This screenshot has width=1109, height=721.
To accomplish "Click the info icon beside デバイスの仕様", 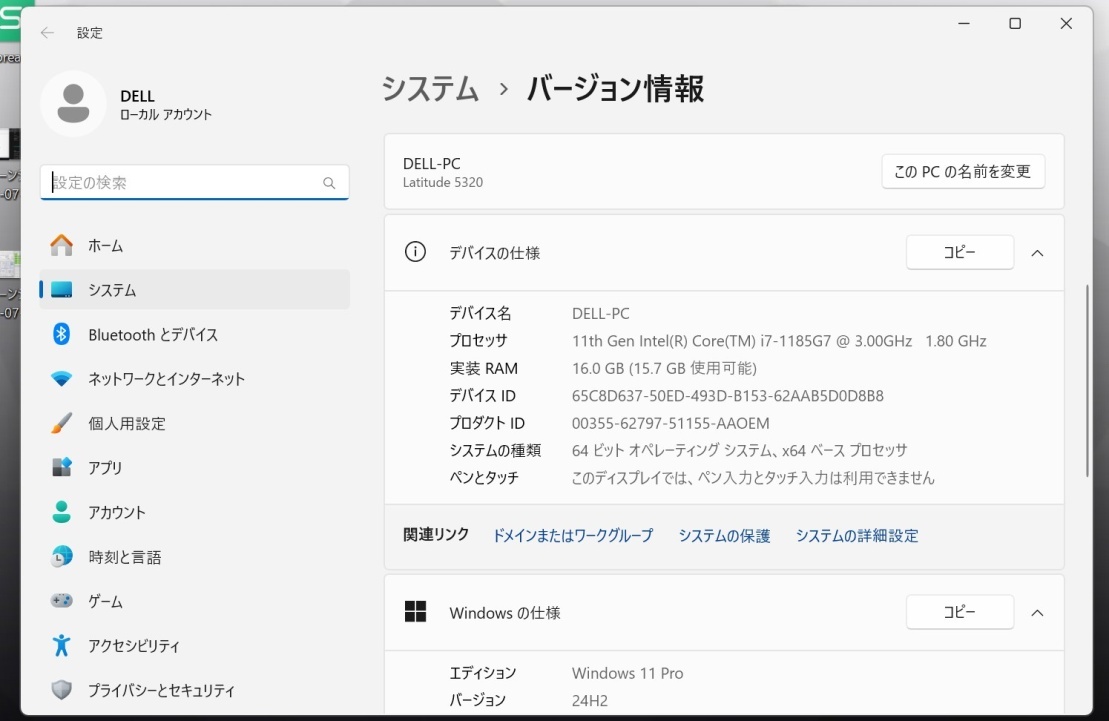I will (415, 252).
